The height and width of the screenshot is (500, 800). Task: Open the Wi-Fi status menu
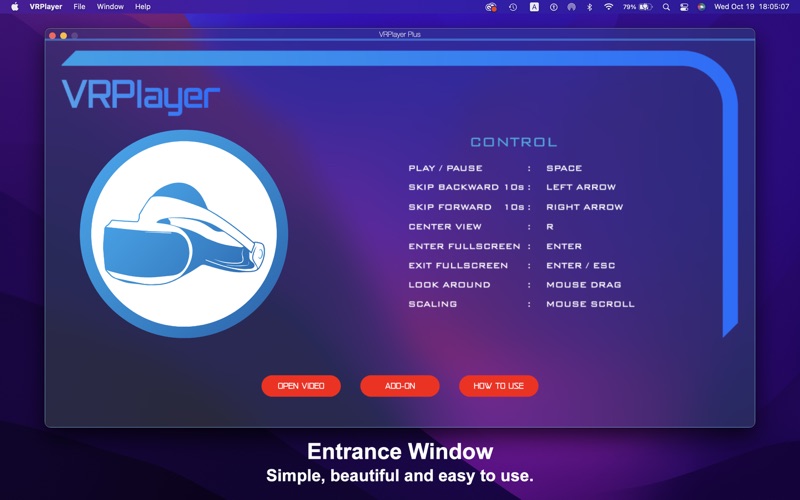point(608,7)
